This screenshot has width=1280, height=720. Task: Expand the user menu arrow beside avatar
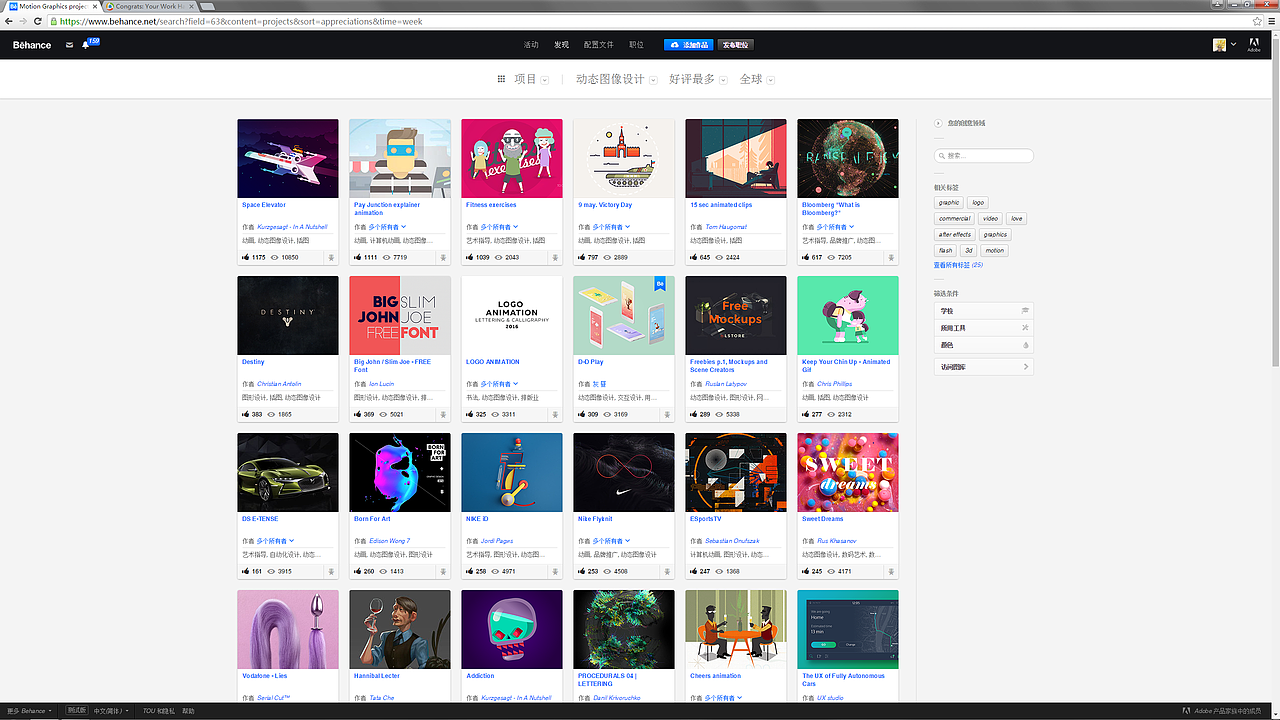click(1233, 45)
